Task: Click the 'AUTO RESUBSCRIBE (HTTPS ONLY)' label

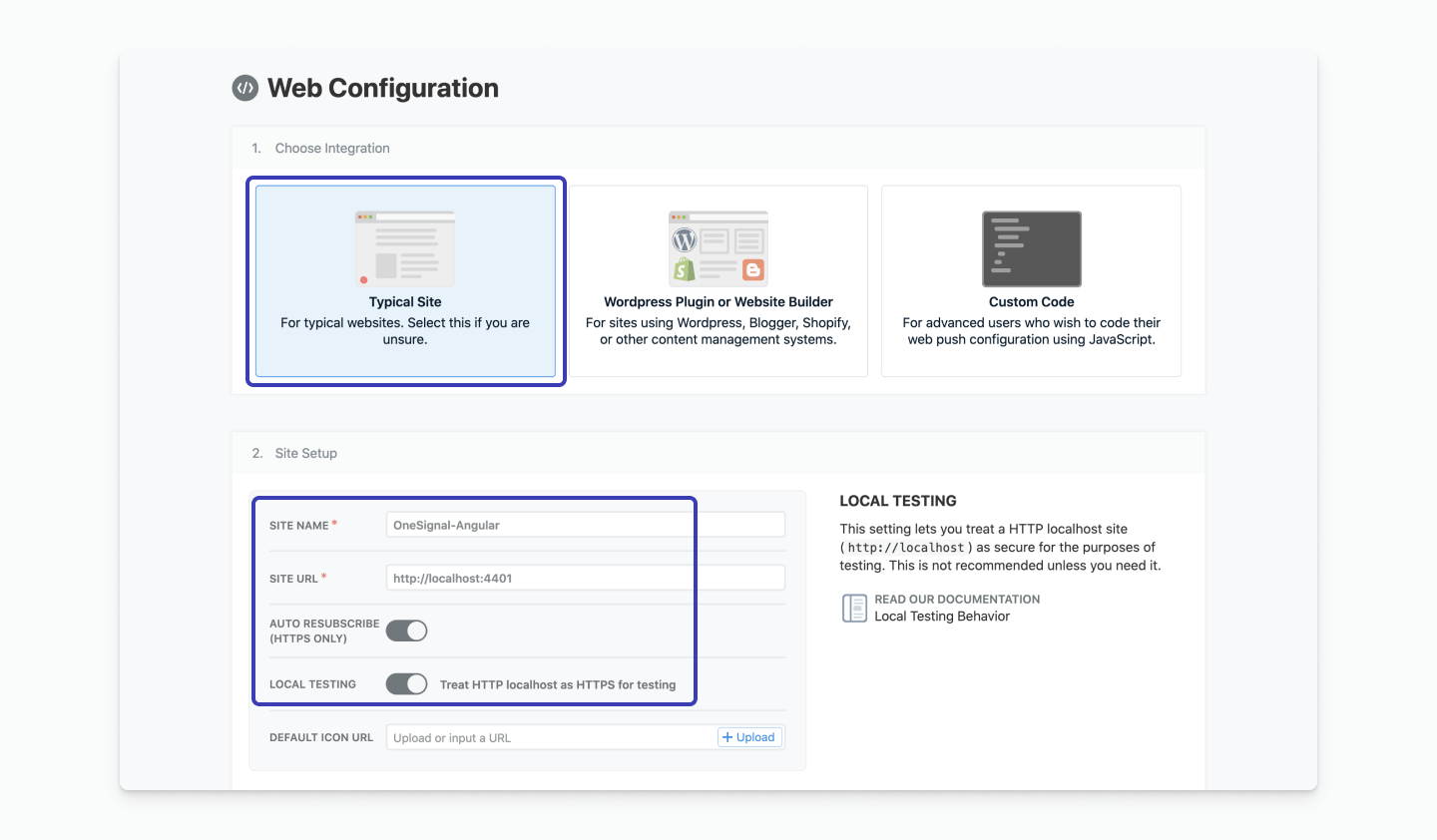Action: click(324, 630)
